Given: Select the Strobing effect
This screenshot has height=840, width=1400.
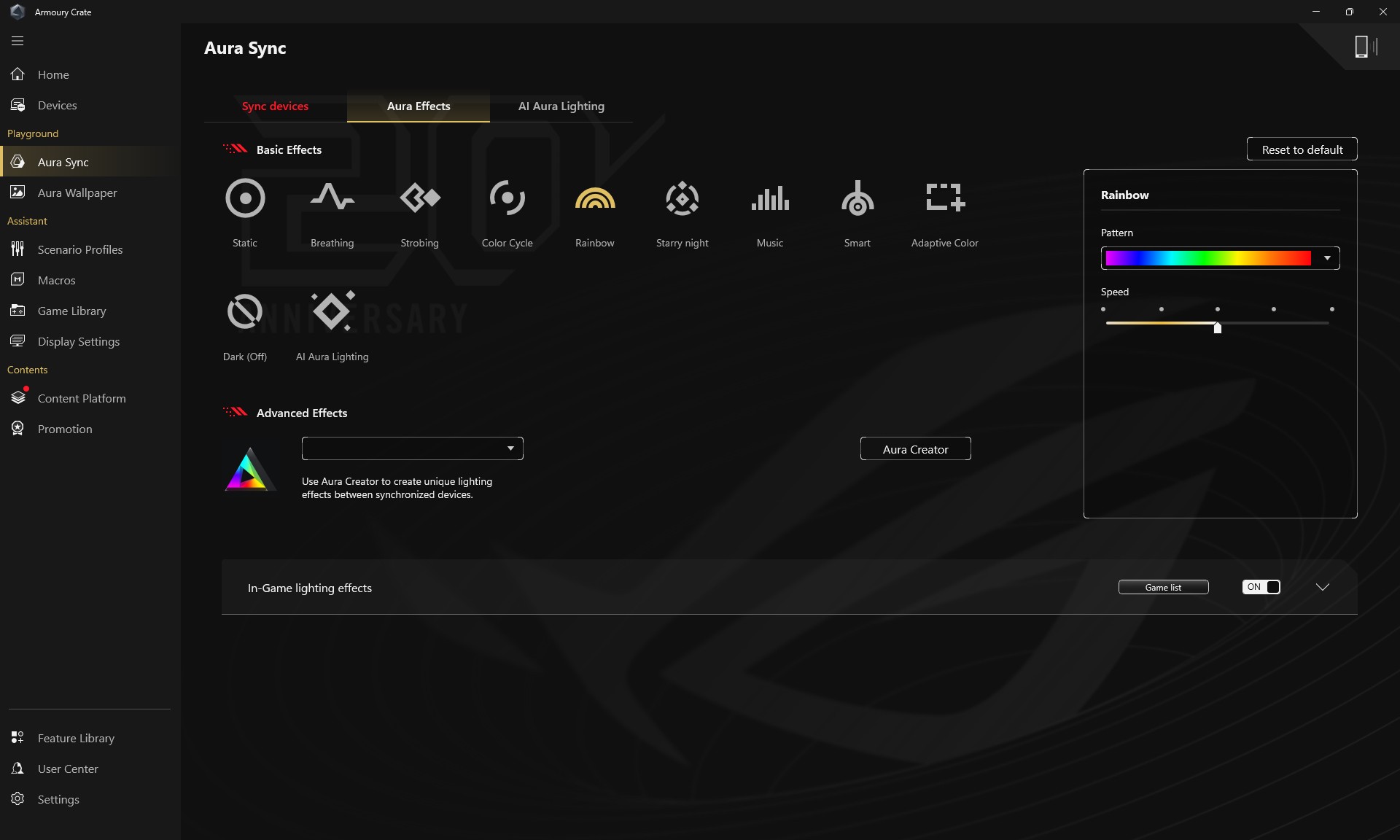Looking at the screenshot, I should click(x=420, y=198).
